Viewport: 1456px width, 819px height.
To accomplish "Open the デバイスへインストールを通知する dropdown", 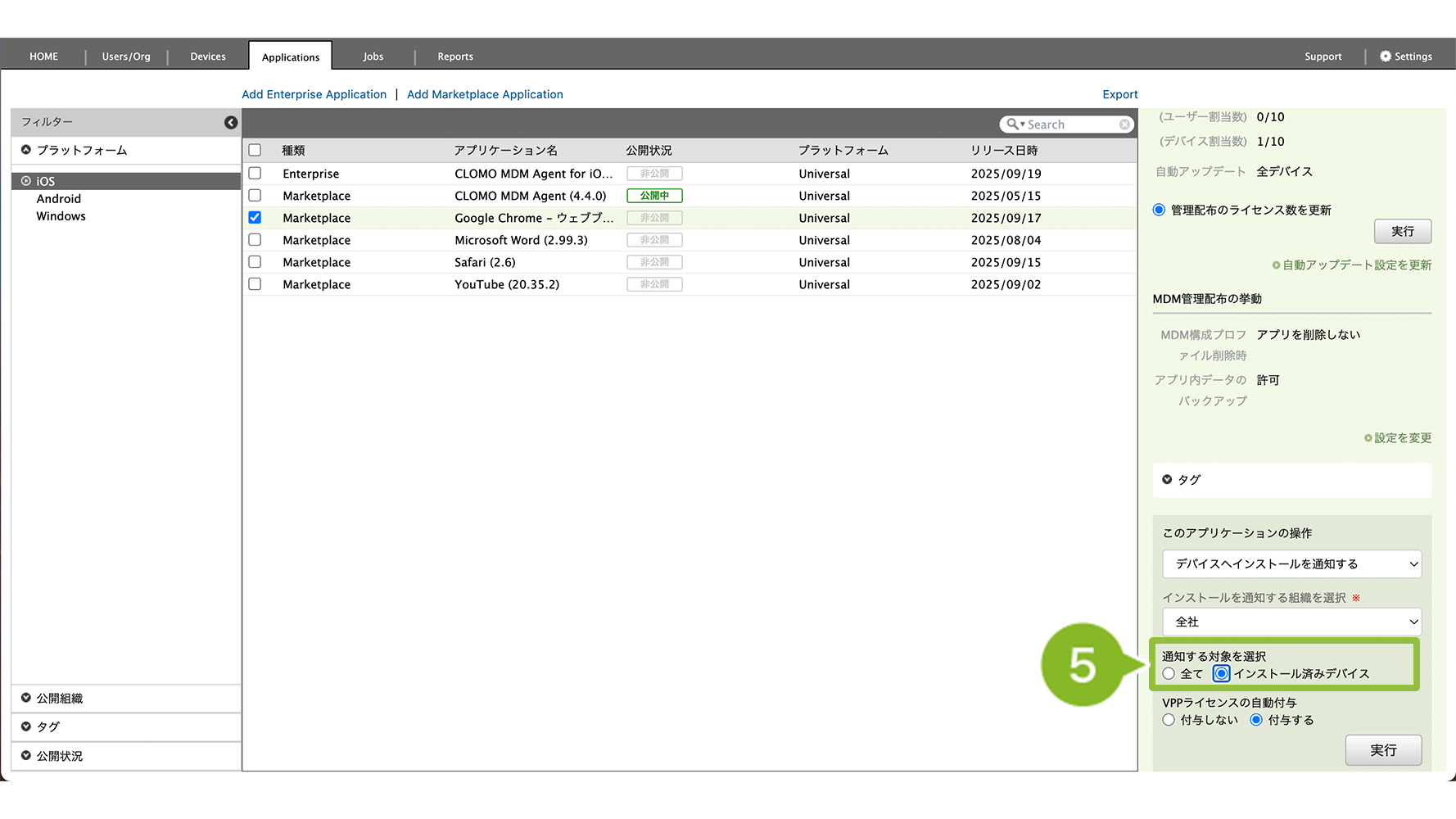I will tap(1291, 564).
